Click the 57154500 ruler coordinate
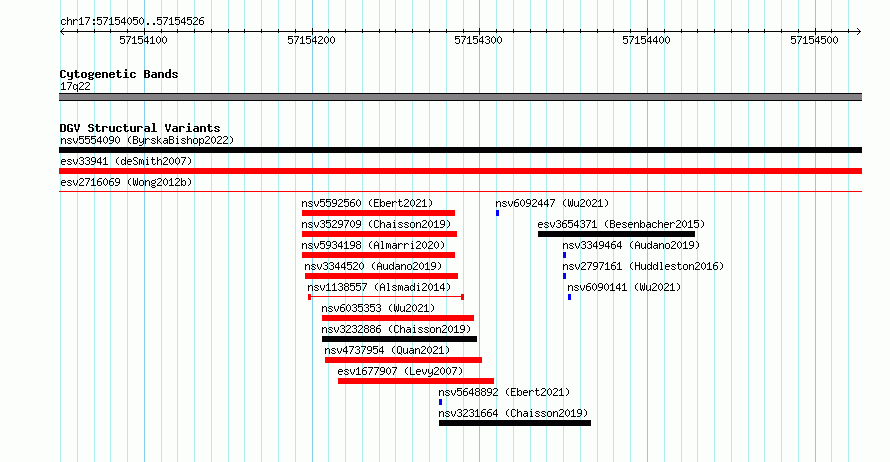The image size is (890, 462). click(815, 40)
